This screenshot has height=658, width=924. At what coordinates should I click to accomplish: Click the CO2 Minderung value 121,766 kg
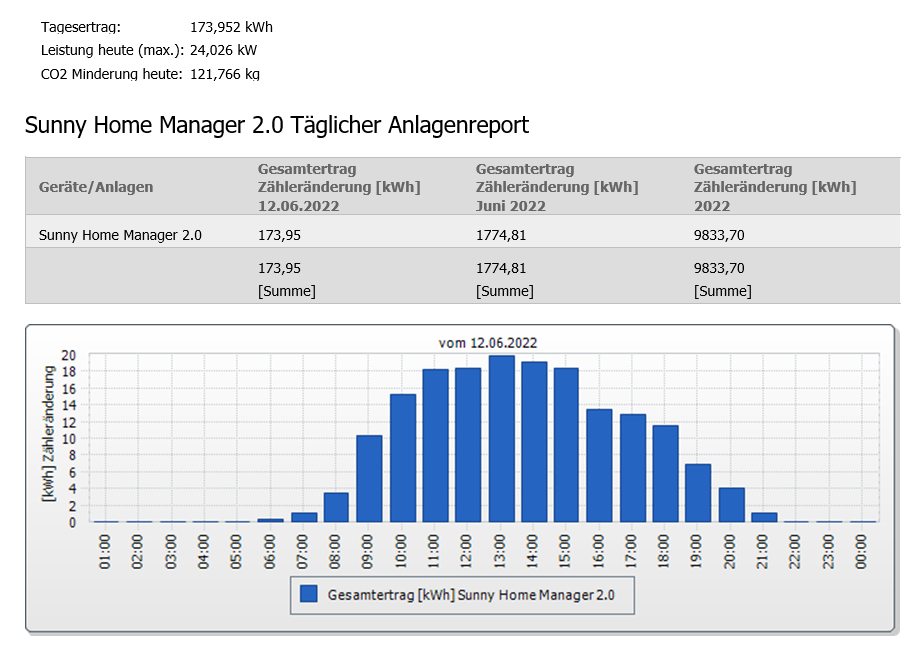coord(224,73)
